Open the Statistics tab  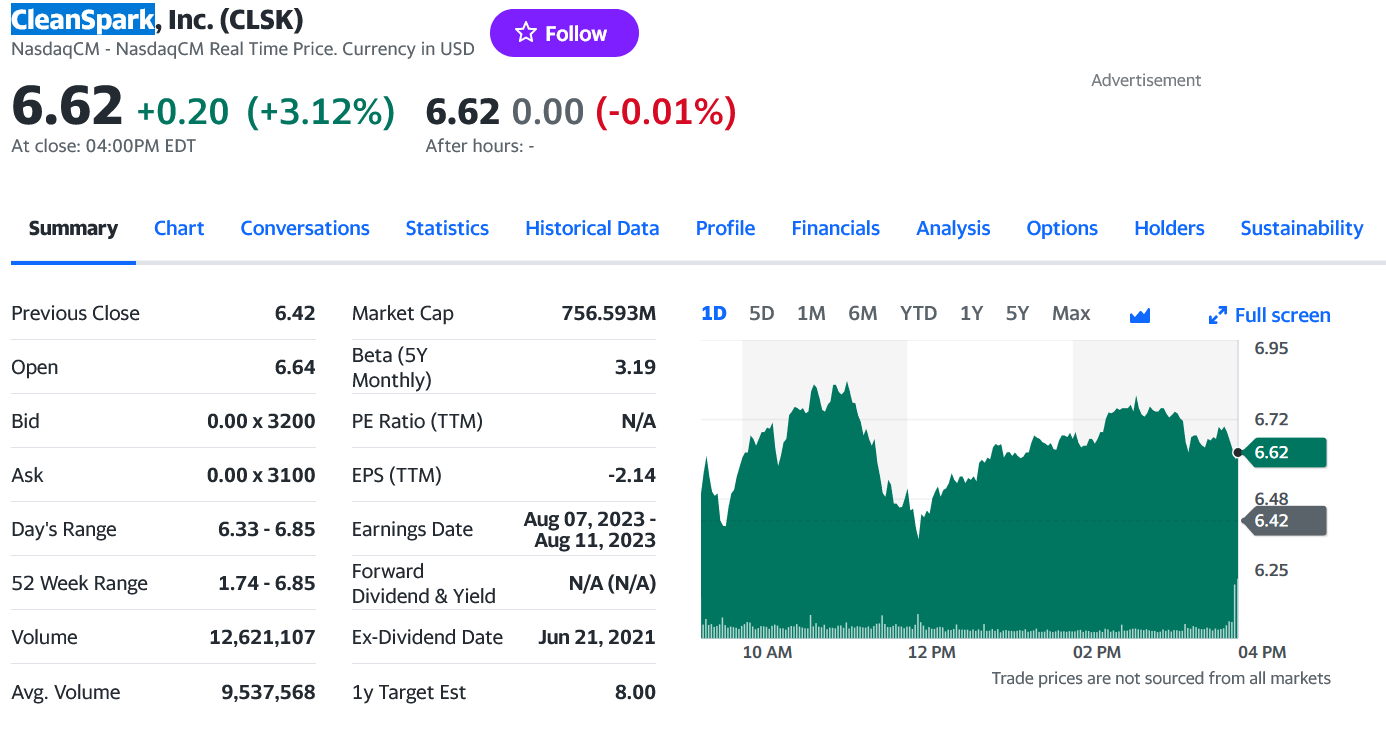447,228
